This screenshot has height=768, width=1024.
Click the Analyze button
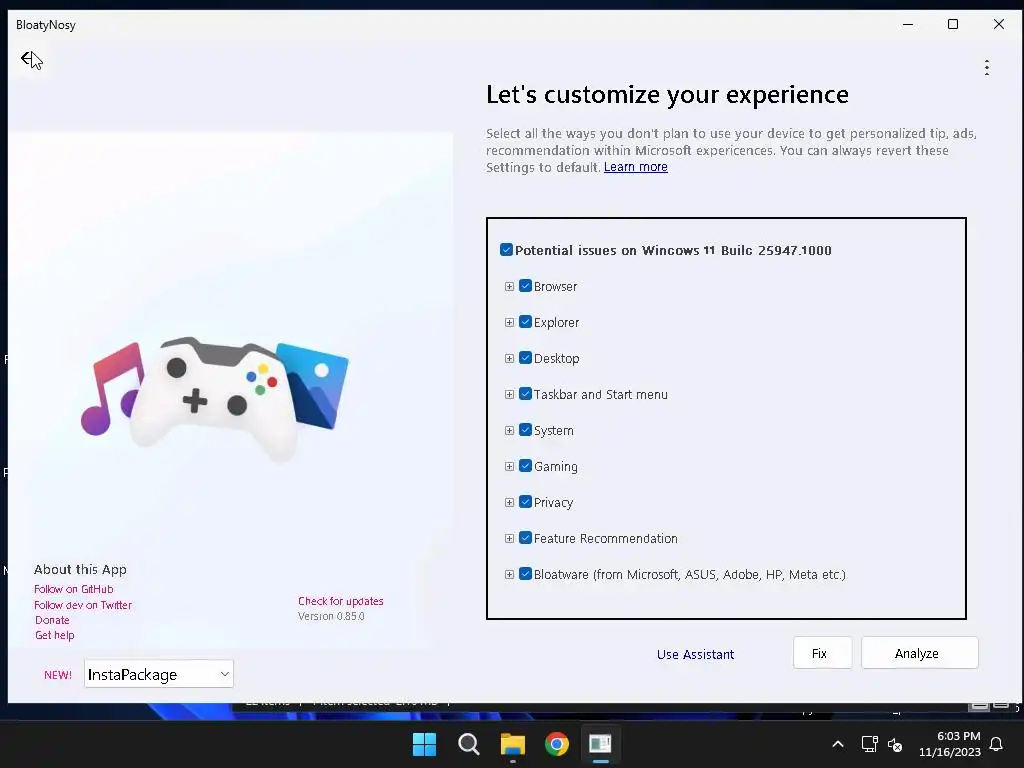(x=920, y=653)
